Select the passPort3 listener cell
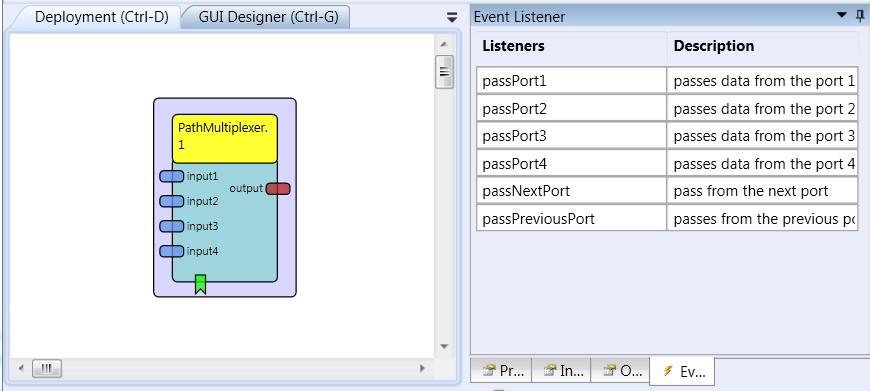The width and height of the screenshot is (870, 391). pyautogui.click(x=571, y=136)
